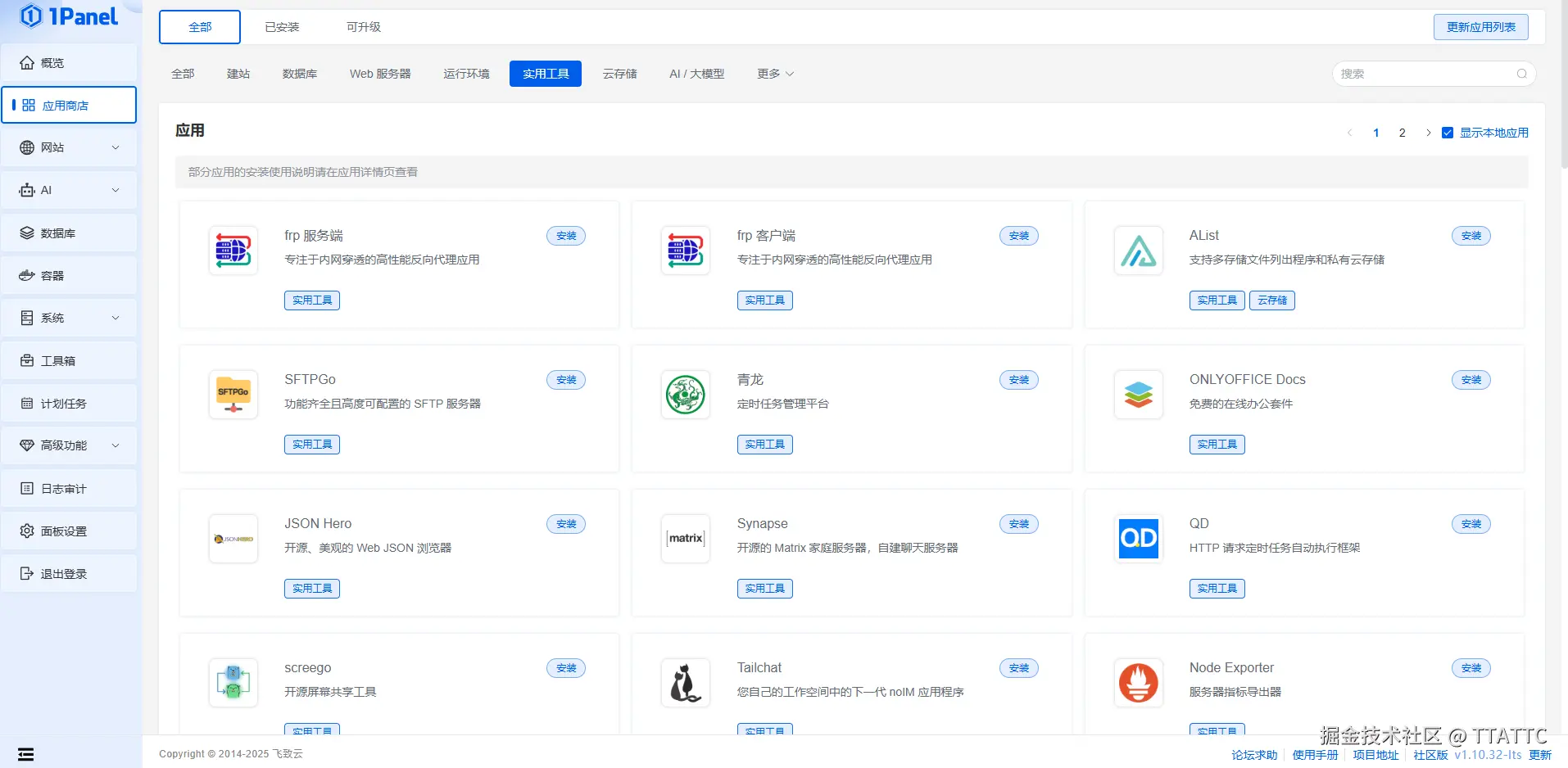Install JSON Hero
This screenshot has height=768, width=1568.
566,524
